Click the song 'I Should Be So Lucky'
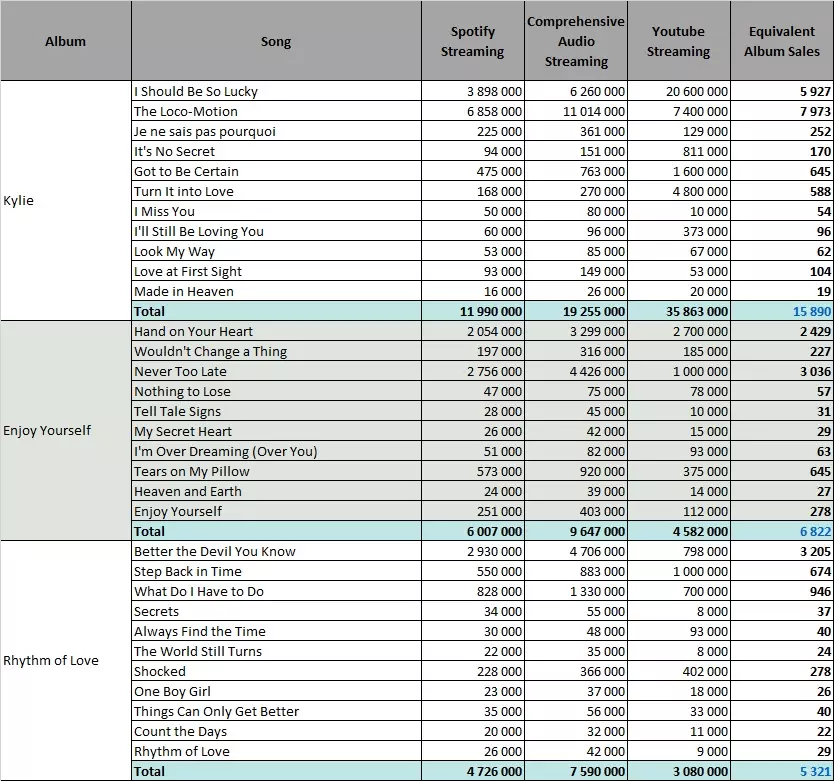Image resolution: width=834 pixels, height=781 pixels. click(x=276, y=92)
